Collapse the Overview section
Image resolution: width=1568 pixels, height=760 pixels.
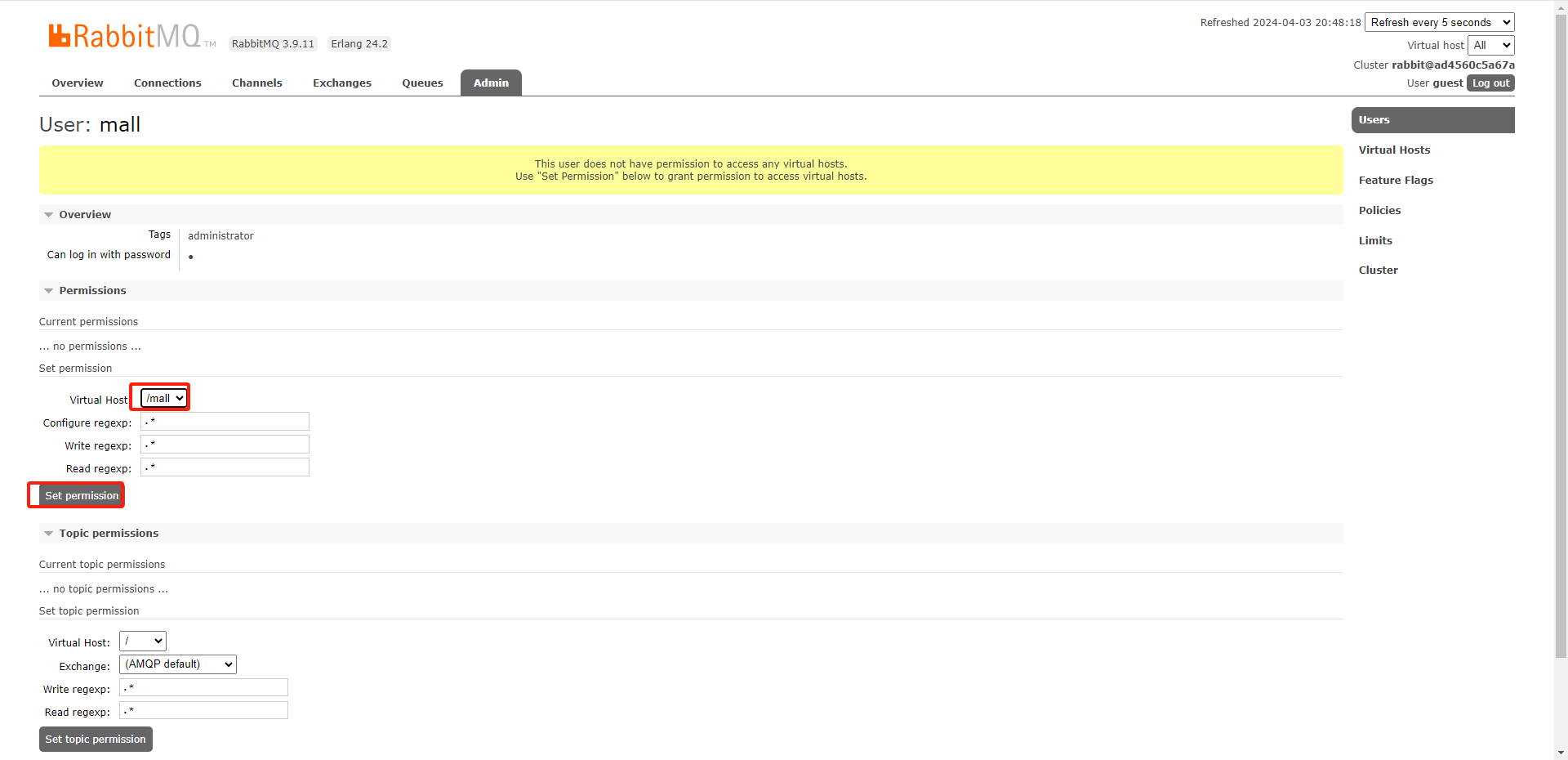(84, 215)
